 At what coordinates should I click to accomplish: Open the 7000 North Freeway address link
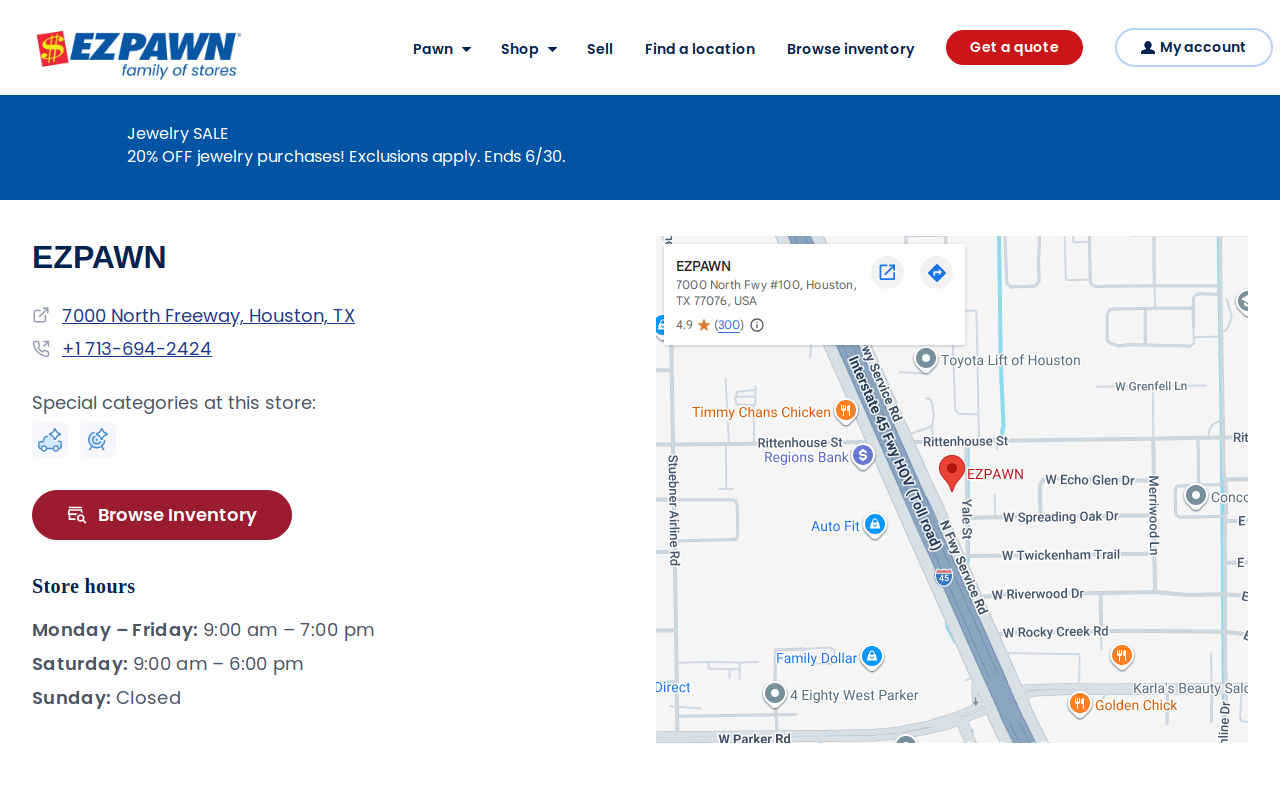click(x=208, y=316)
